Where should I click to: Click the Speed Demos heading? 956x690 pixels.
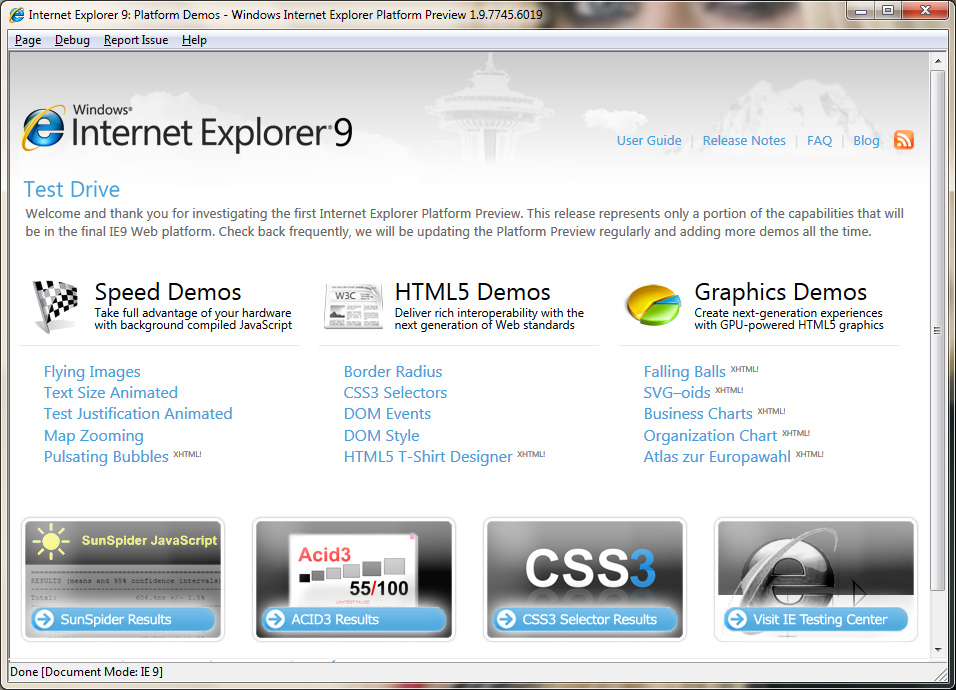[x=168, y=292]
